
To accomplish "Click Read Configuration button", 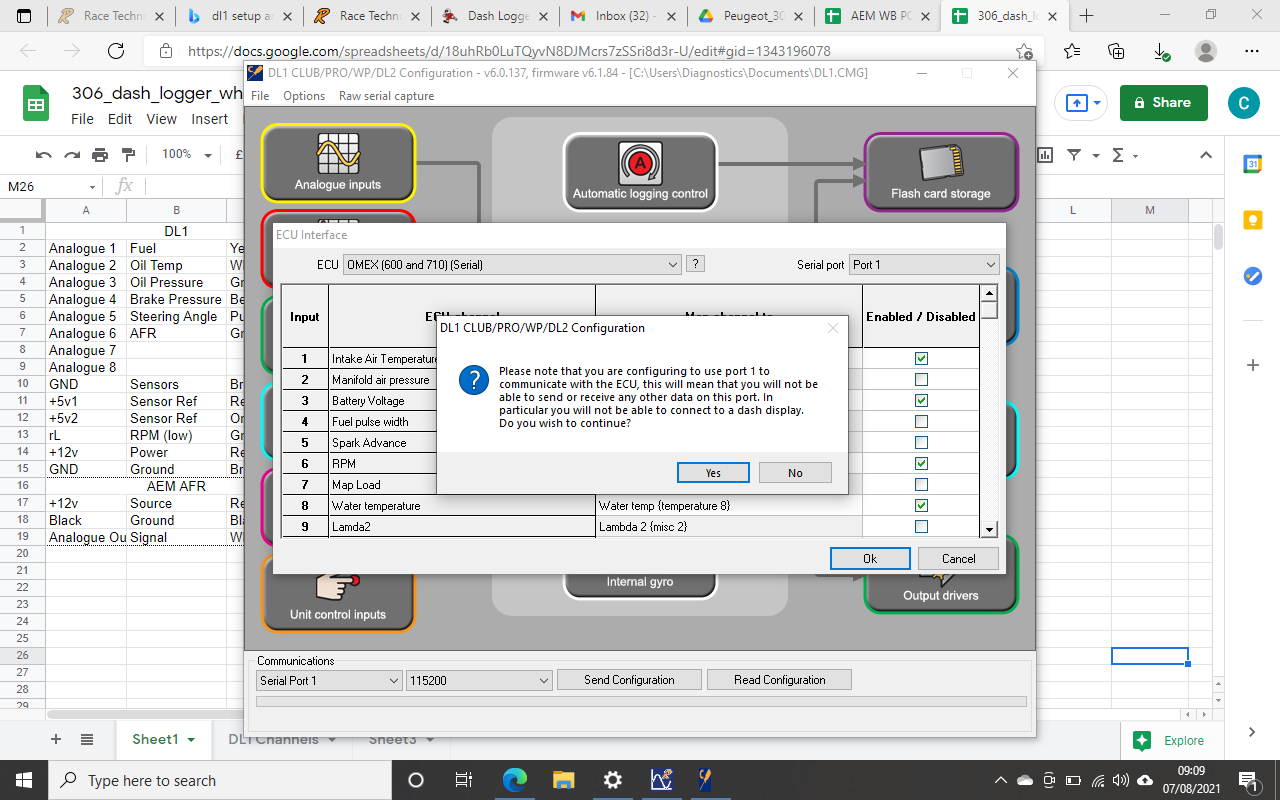I will (x=779, y=680).
